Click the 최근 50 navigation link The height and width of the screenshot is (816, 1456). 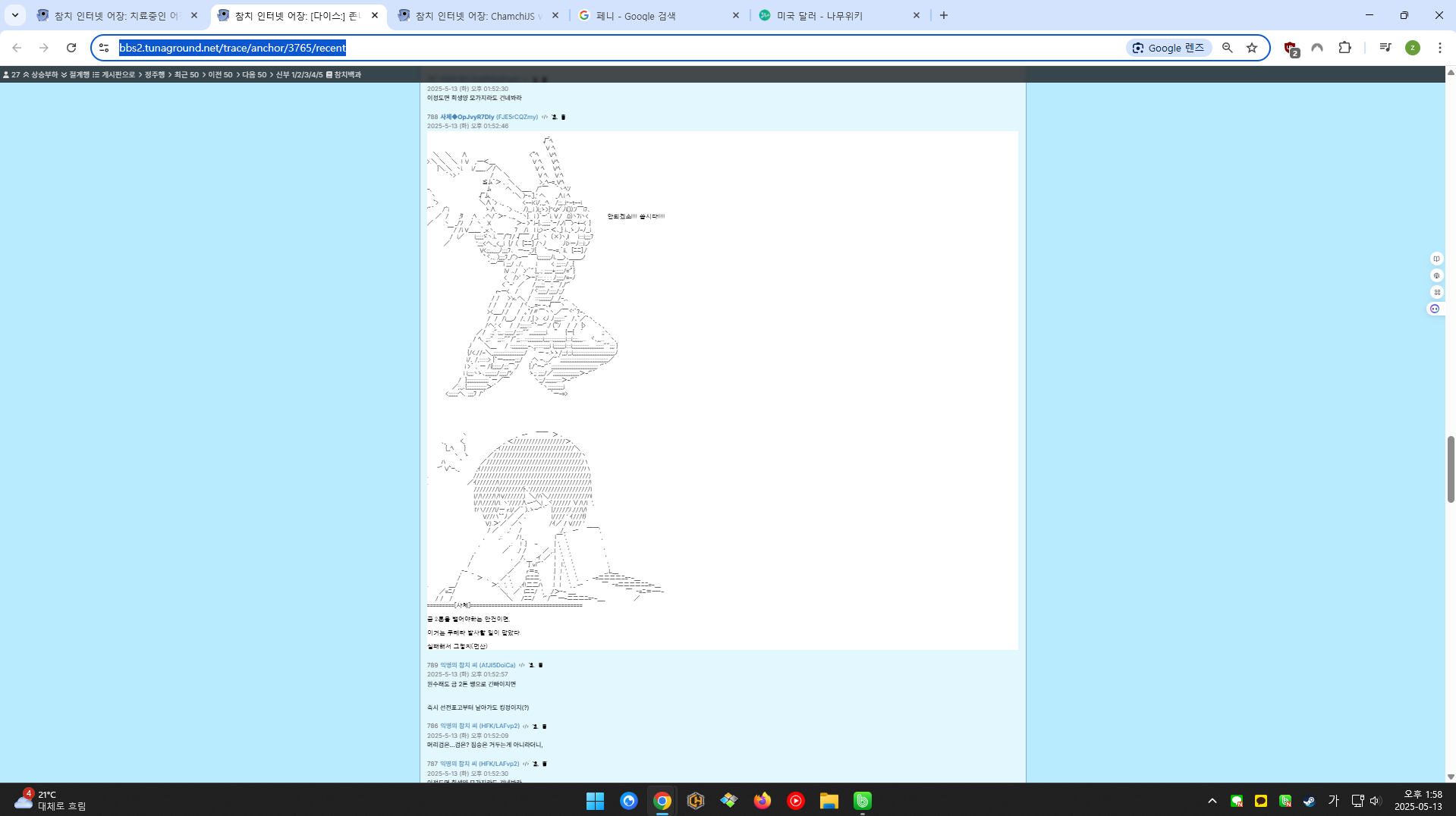pos(186,75)
